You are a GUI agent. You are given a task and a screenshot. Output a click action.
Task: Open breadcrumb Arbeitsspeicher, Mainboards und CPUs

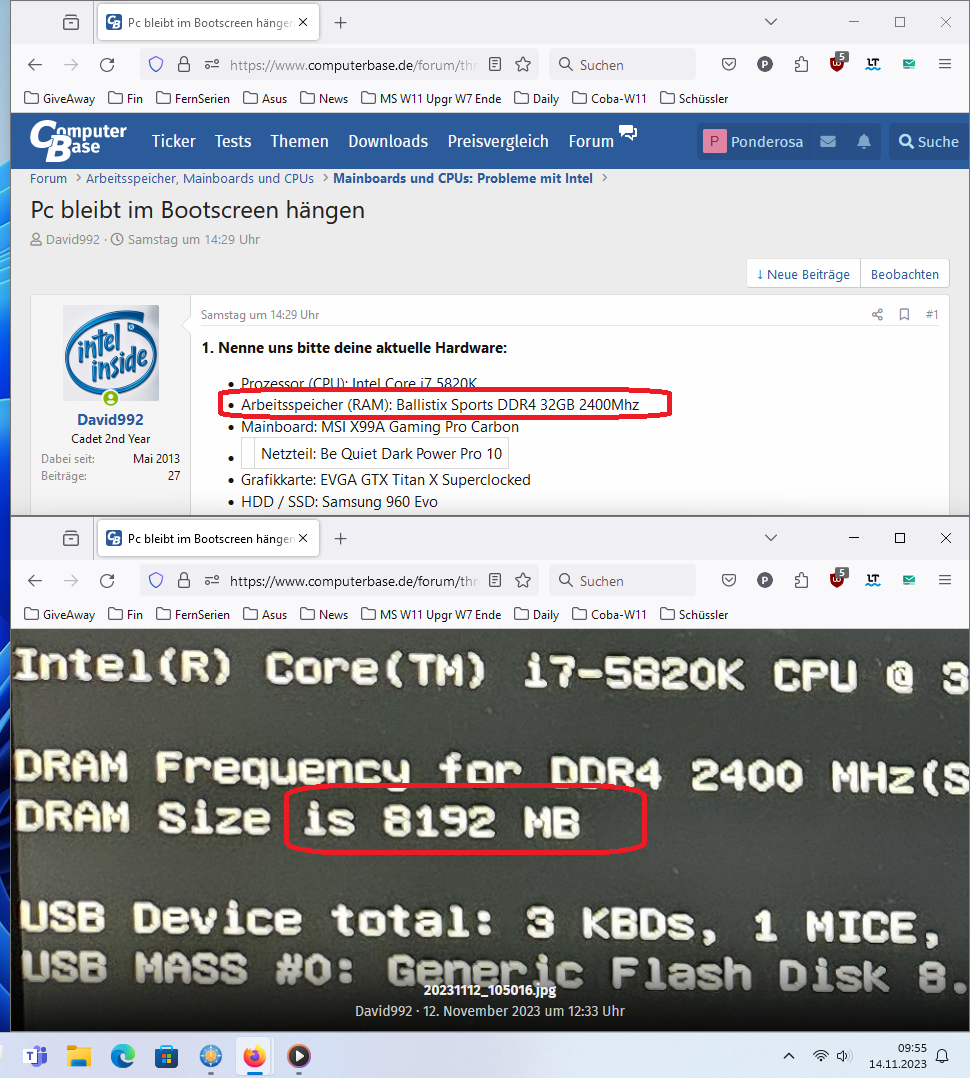[200, 178]
